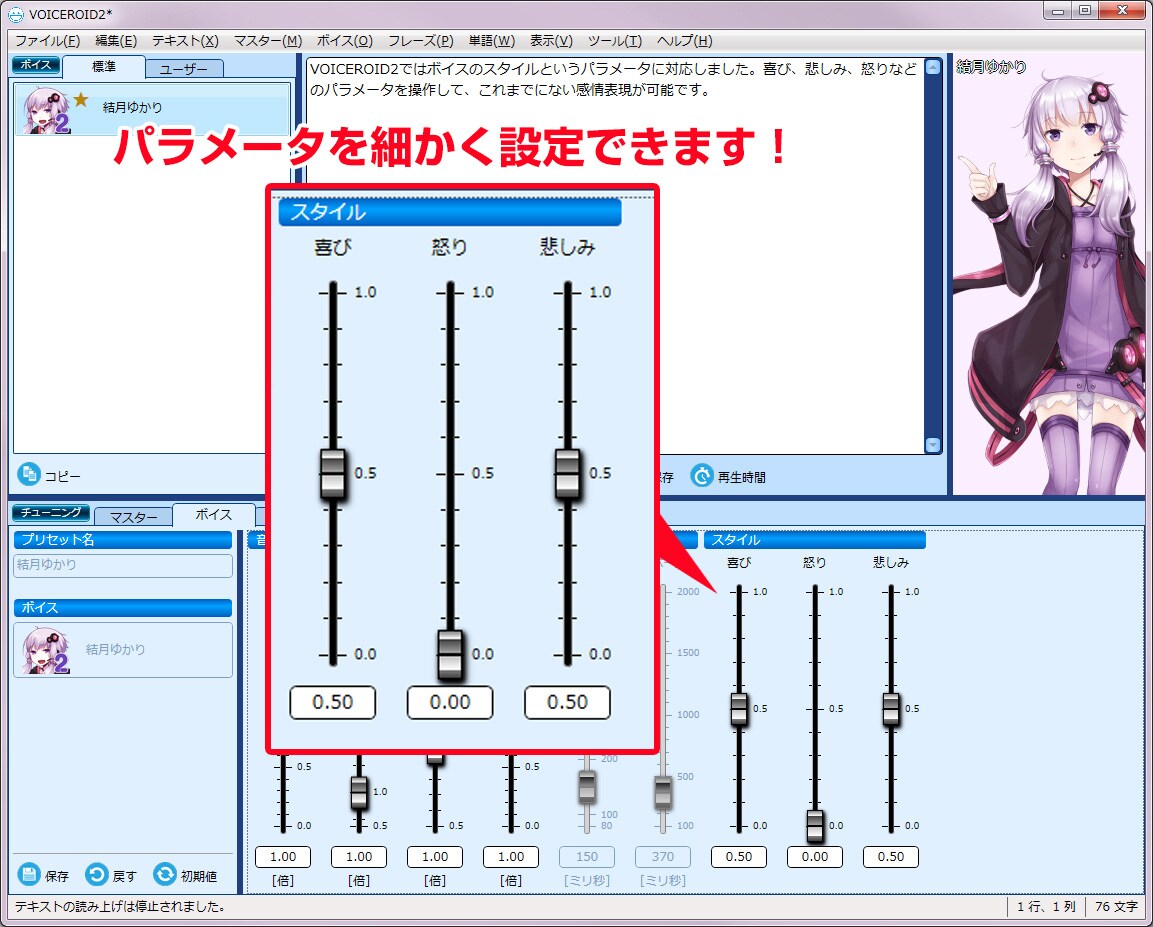Click the 怒り slider handle in bottom tuning panel

point(815,826)
